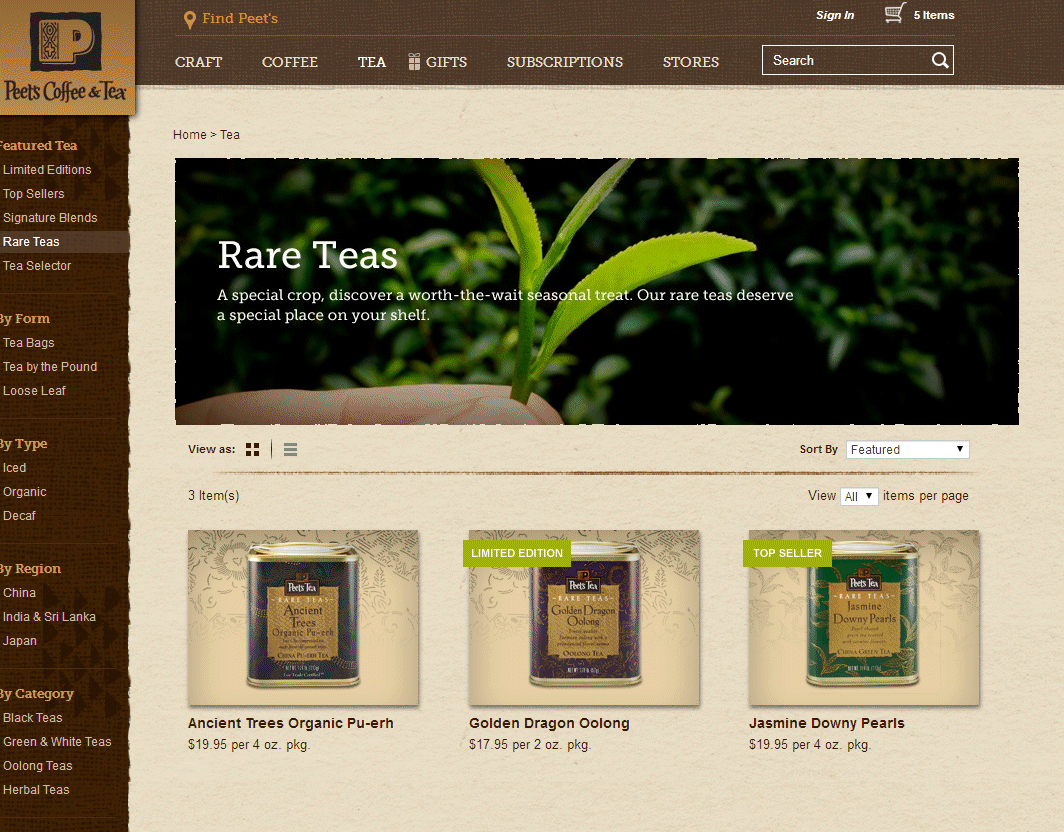Go to Home in the breadcrumb
Viewport: 1064px width, 832px height.
pos(189,135)
